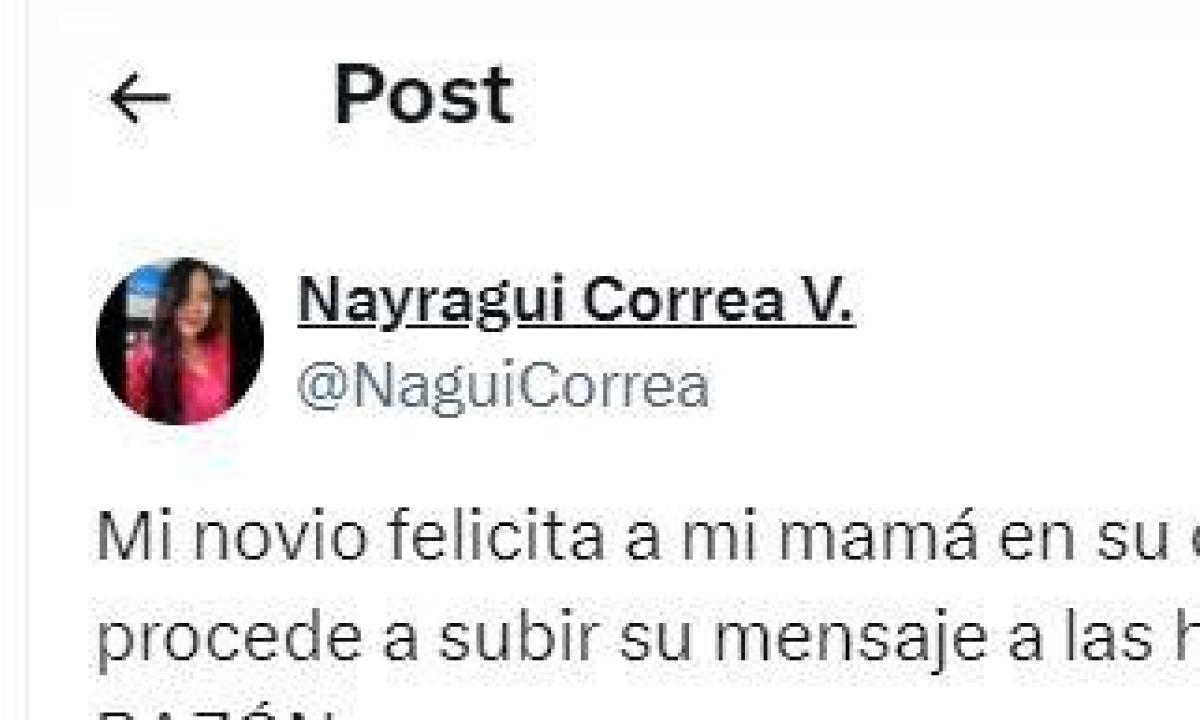Select the @NaguiCorrea handle
This screenshot has height=720, width=1200.
[503, 386]
